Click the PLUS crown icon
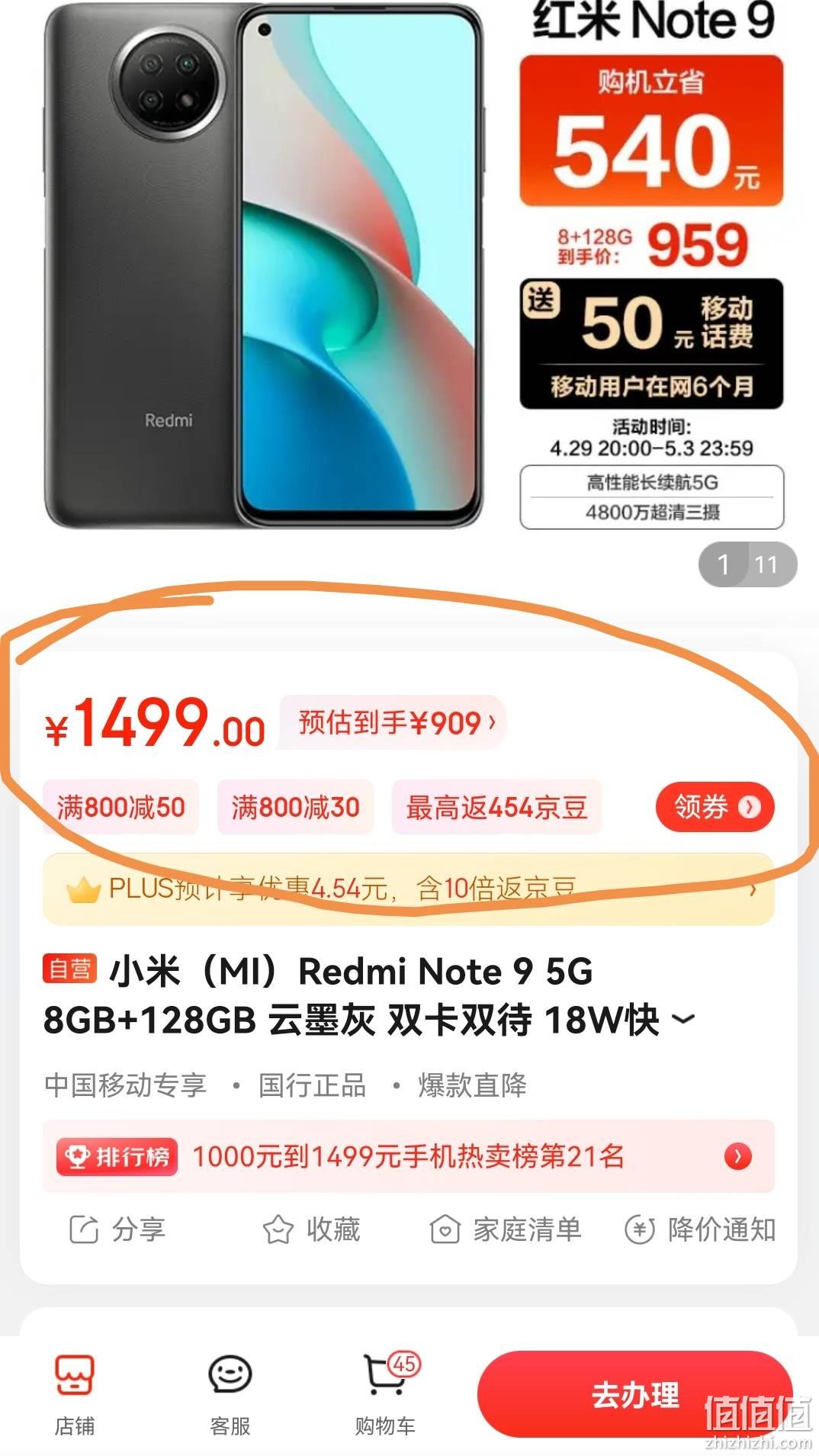 click(83, 889)
